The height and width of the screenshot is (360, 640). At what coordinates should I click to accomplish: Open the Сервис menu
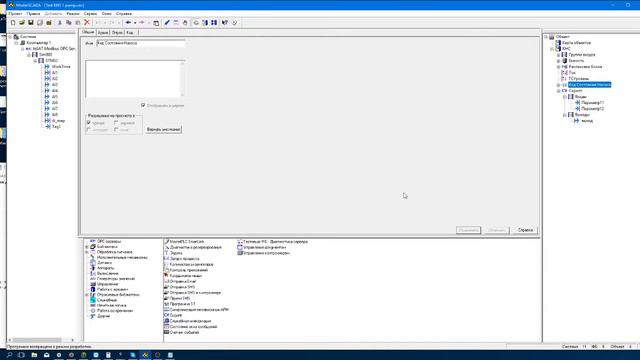(x=90, y=14)
